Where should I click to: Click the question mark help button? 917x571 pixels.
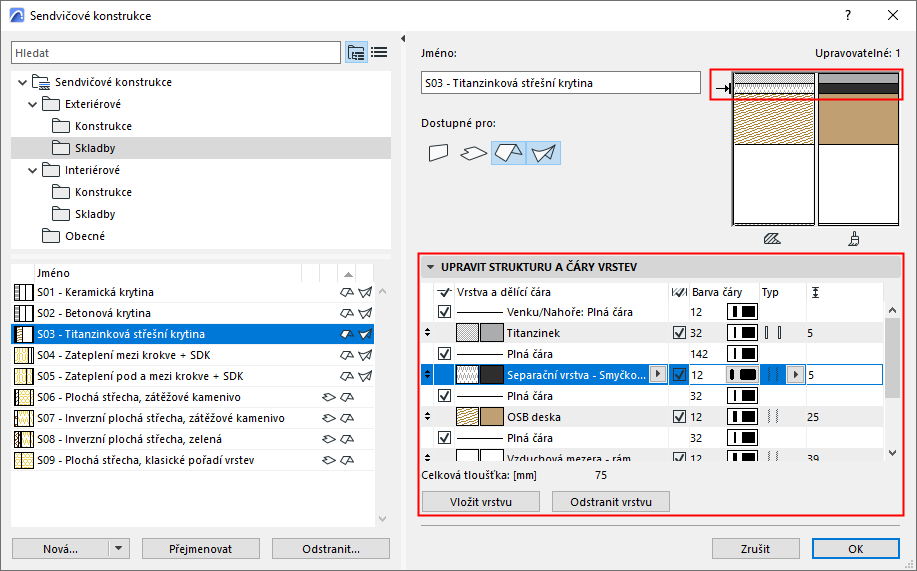848,15
